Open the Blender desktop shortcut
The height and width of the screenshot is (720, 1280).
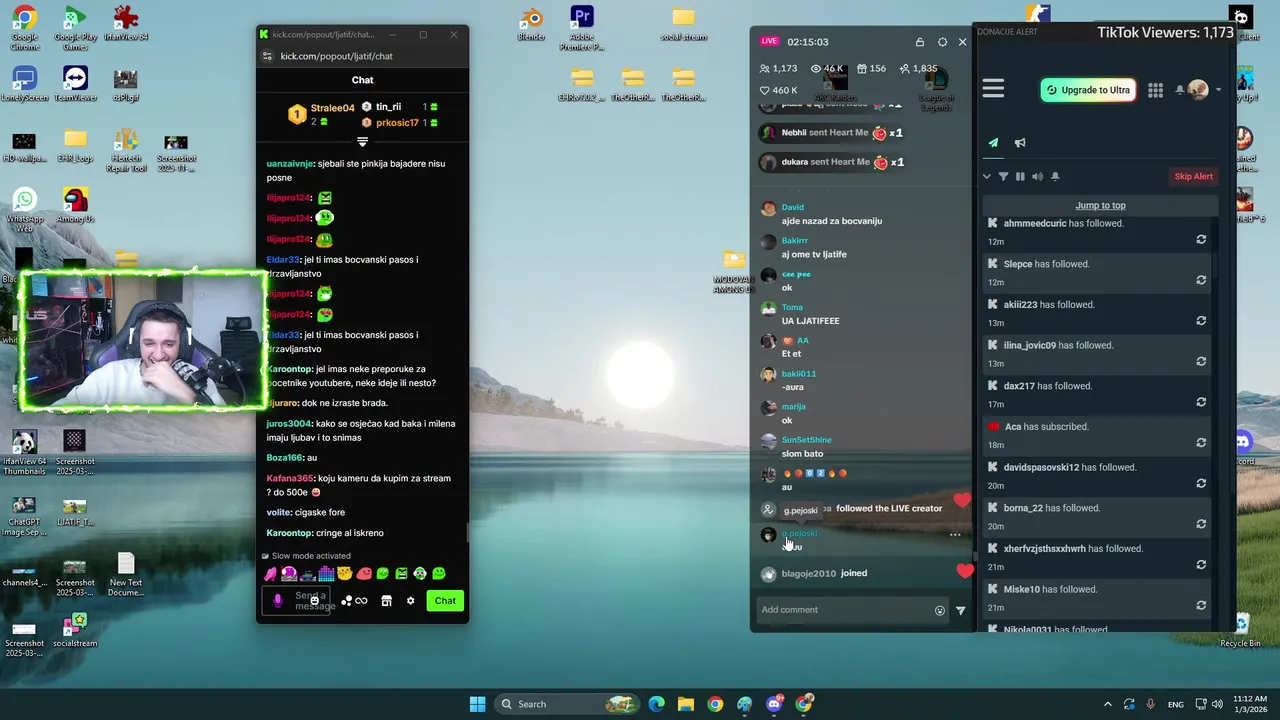[531, 24]
